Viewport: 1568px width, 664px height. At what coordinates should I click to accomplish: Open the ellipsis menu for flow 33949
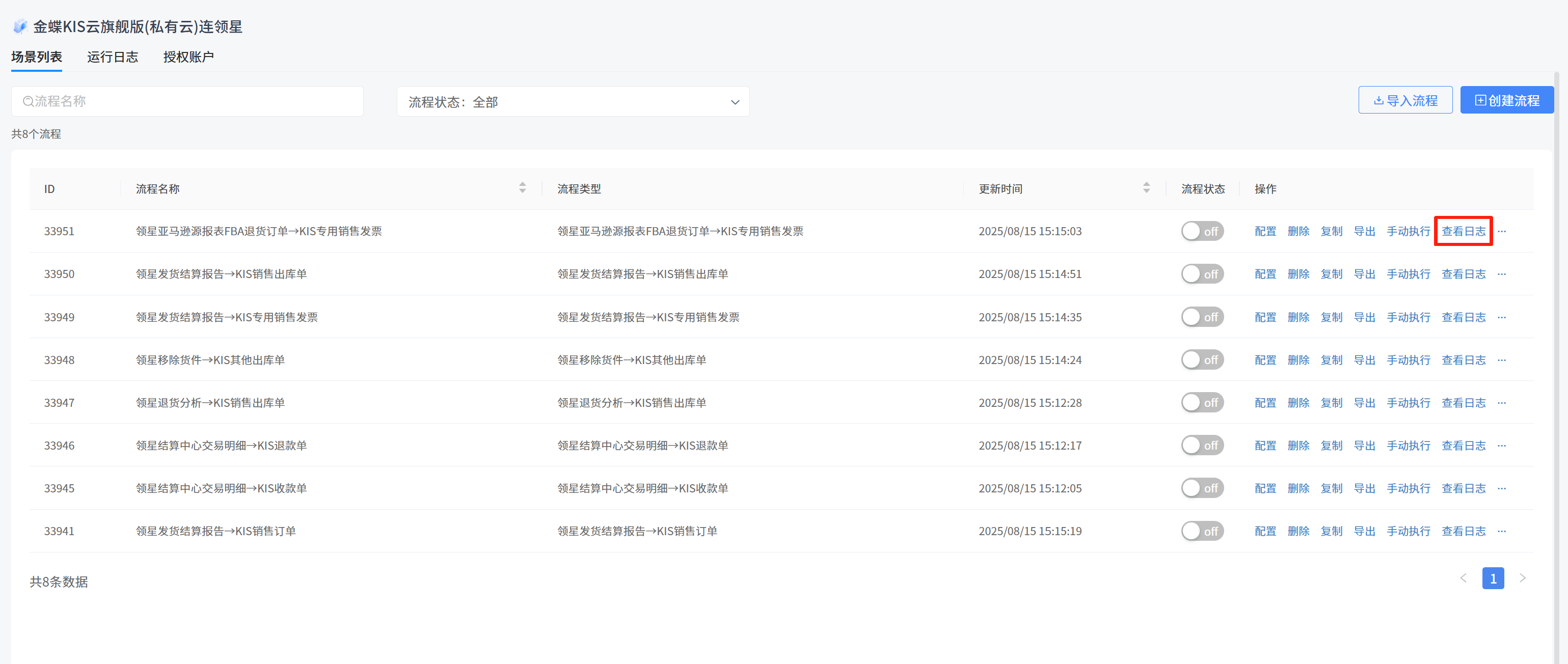pyautogui.click(x=1502, y=317)
